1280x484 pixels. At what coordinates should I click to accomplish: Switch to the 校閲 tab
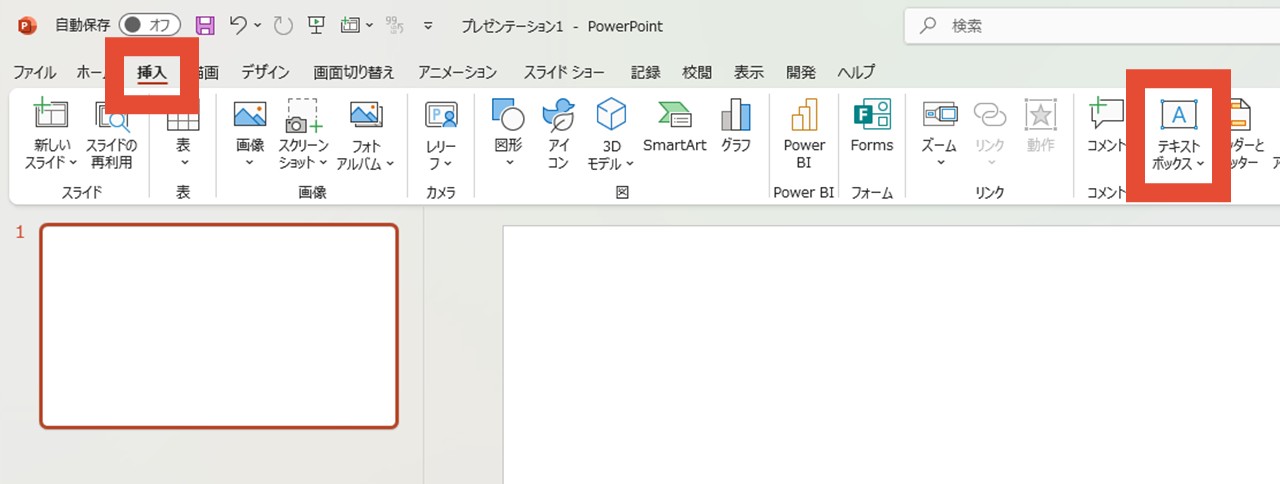click(697, 72)
